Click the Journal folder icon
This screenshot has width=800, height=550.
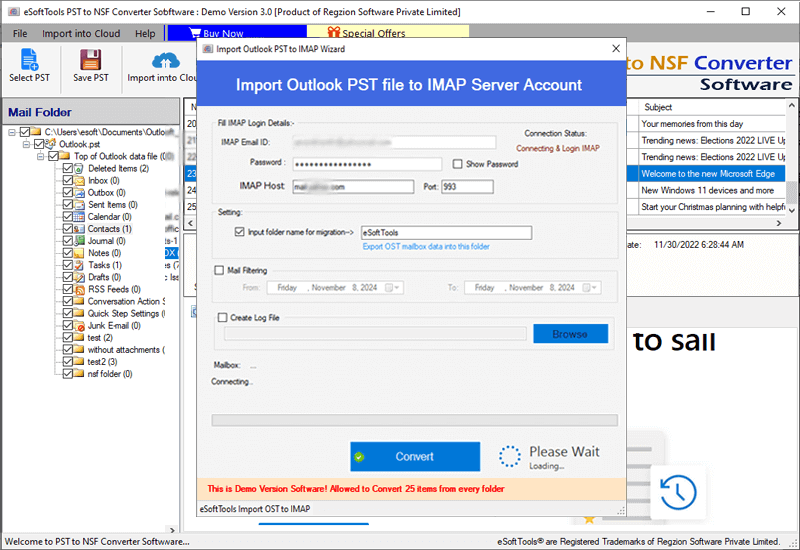click(x=79, y=241)
